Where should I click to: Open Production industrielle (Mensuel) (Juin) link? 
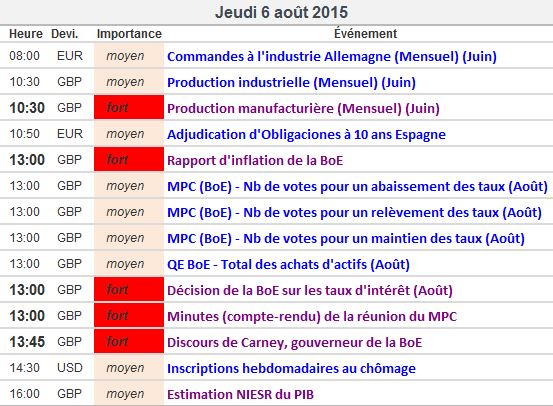coord(291,83)
